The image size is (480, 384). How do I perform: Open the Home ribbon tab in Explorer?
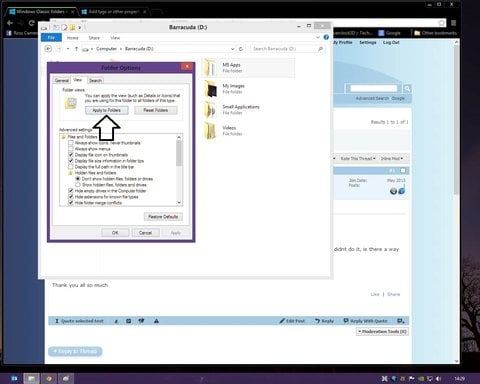pos(72,38)
